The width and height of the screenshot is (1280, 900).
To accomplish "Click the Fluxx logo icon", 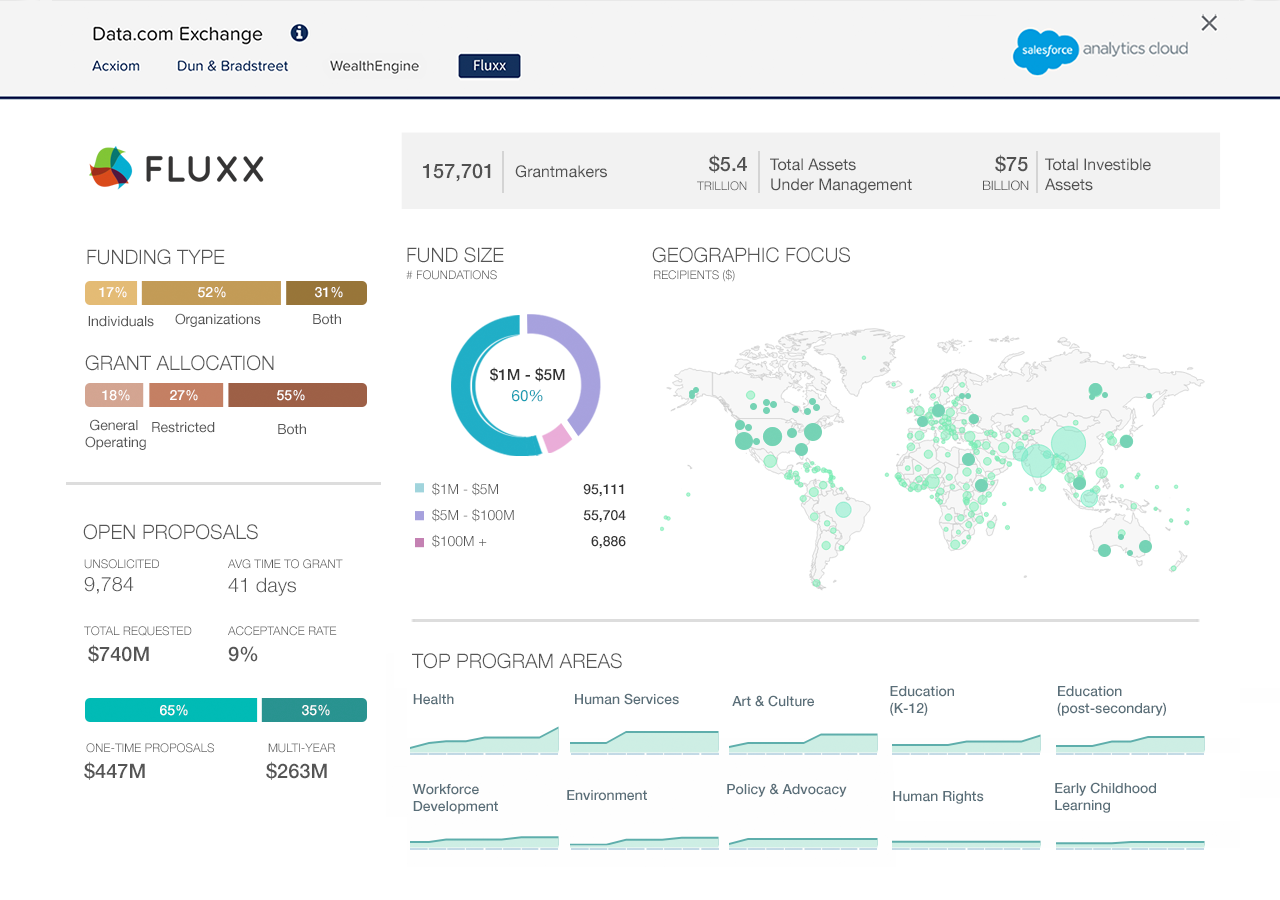I will (110, 168).
